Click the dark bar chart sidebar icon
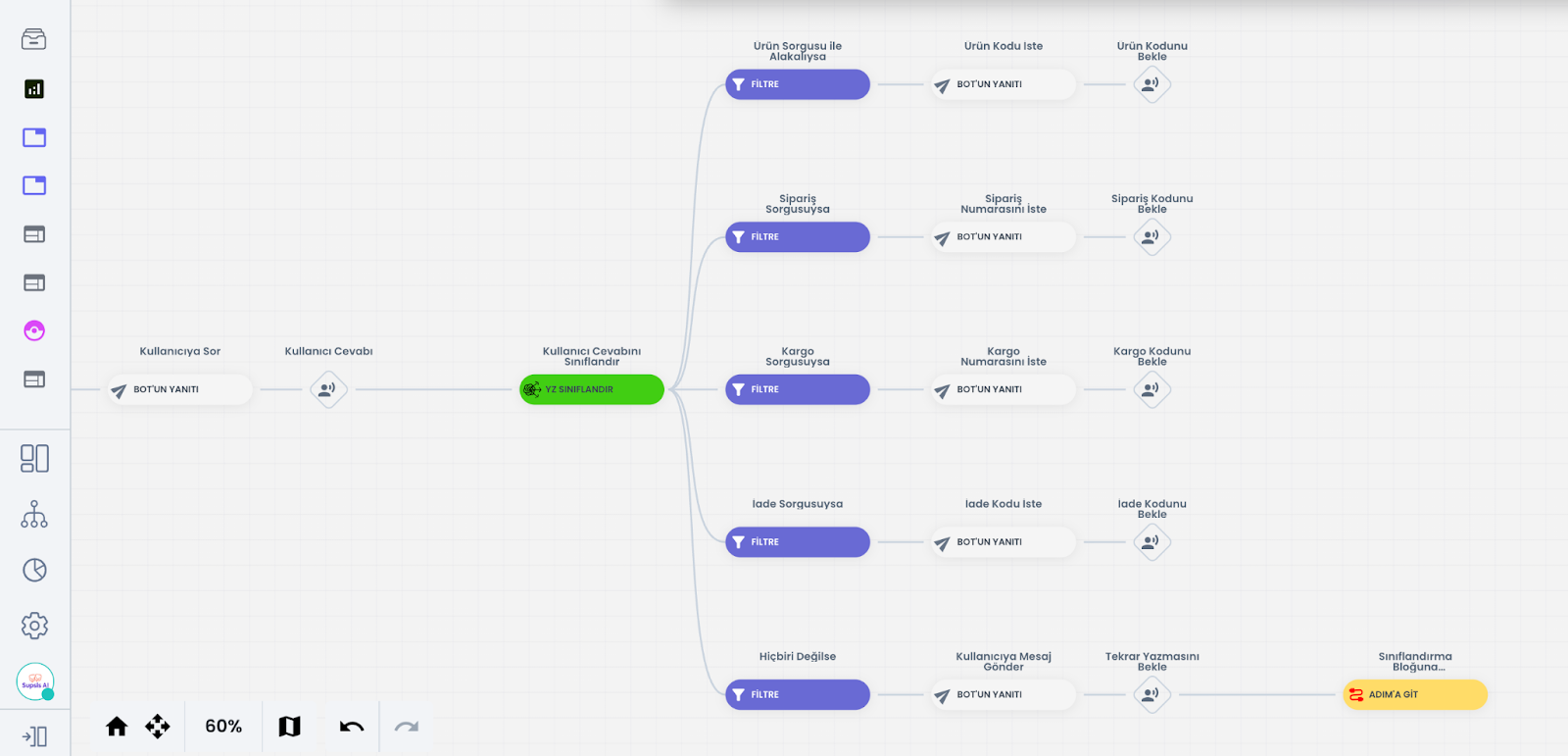1568x756 pixels. [34, 89]
